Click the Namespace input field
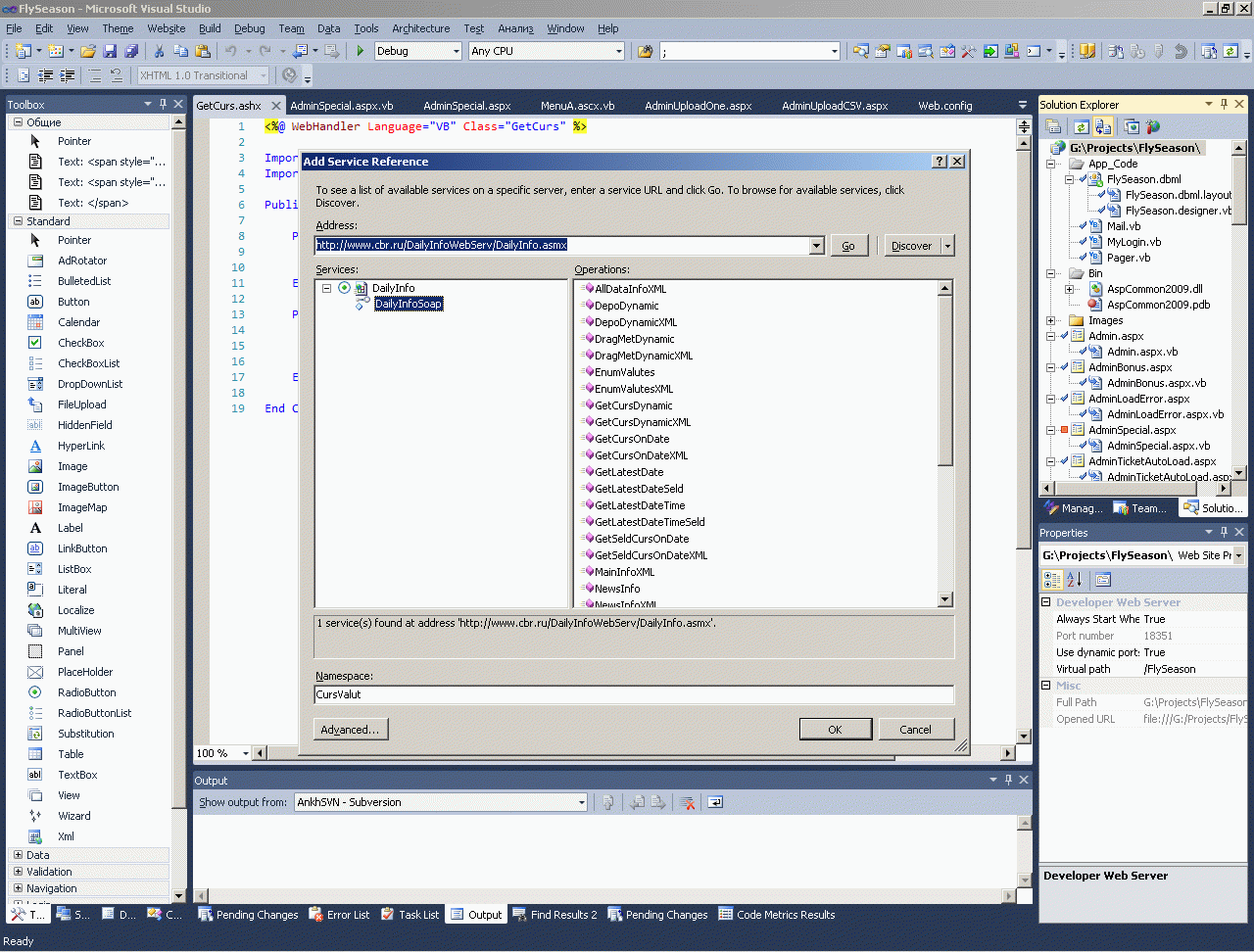Viewport: 1254px width, 952px height. tap(634, 694)
